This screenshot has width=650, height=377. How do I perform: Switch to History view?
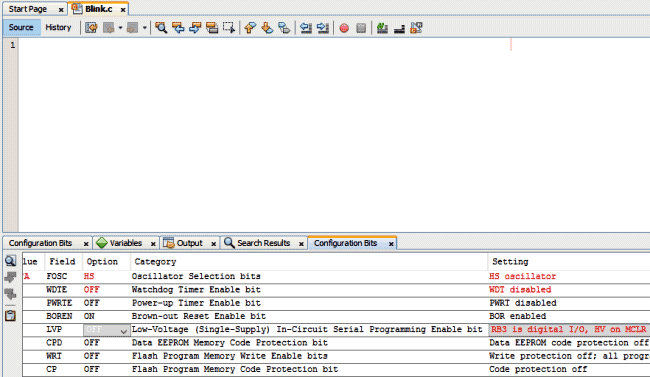point(58,27)
